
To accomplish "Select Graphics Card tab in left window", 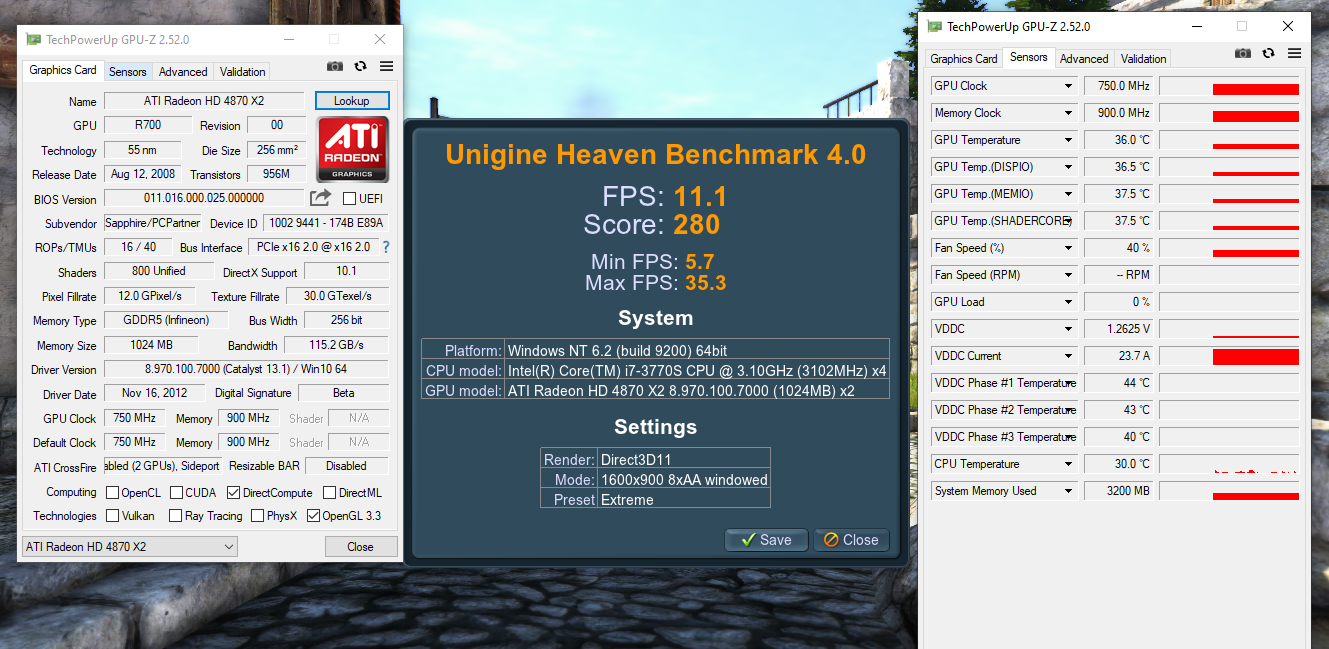I will [63, 70].
